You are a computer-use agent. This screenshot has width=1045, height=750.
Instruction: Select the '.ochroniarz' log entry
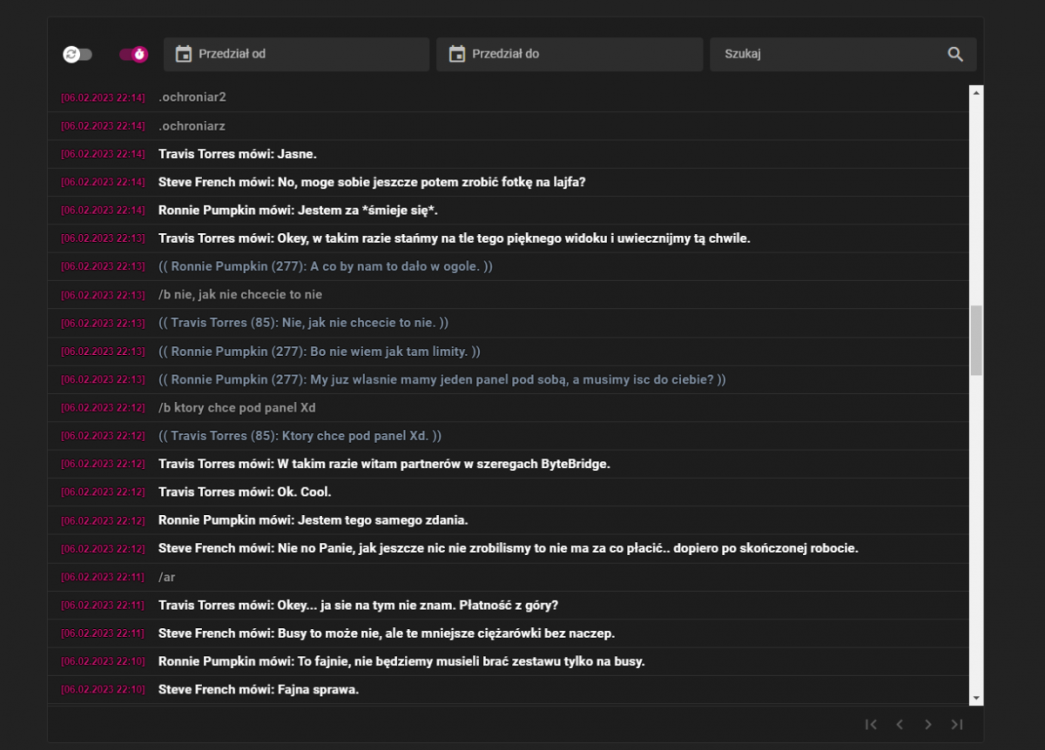tap(508, 126)
